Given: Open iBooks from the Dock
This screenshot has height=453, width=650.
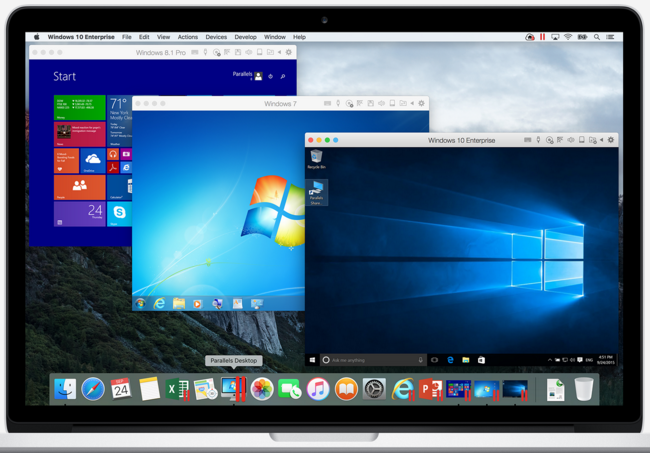Looking at the screenshot, I should [x=346, y=389].
